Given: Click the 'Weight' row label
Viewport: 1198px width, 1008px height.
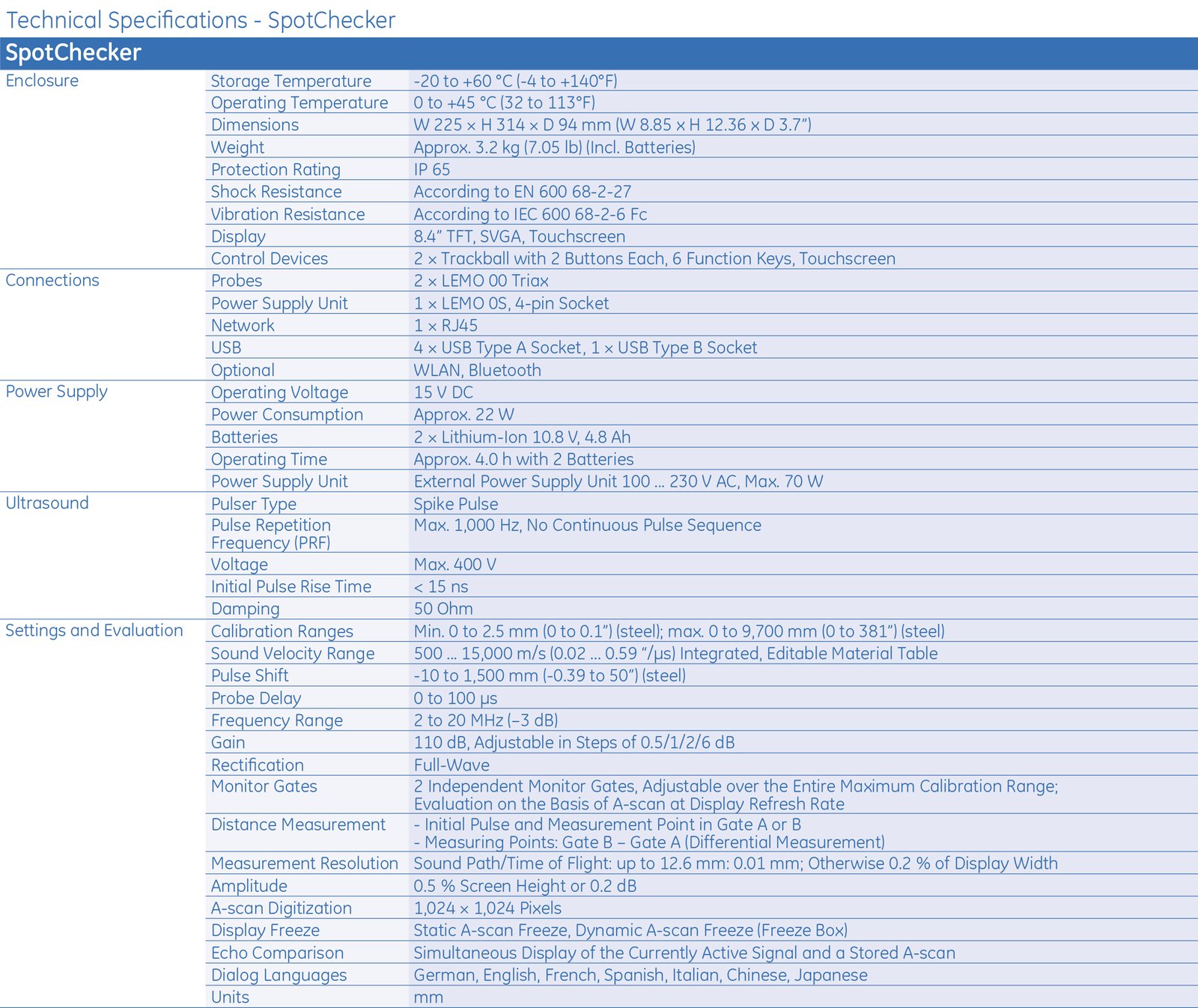Looking at the screenshot, I should [x=237, y=148].
